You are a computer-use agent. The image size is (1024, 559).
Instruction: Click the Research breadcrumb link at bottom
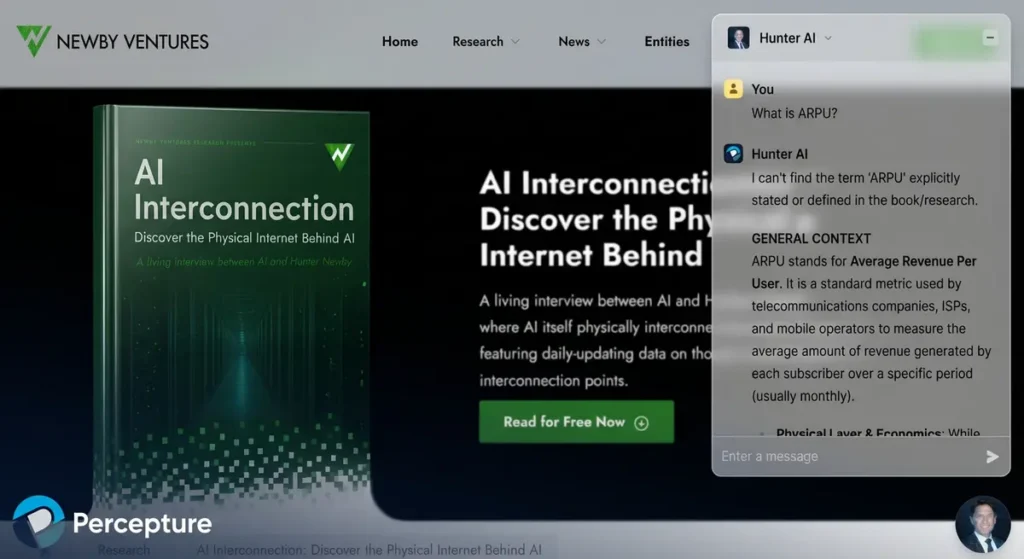point(124,550)
